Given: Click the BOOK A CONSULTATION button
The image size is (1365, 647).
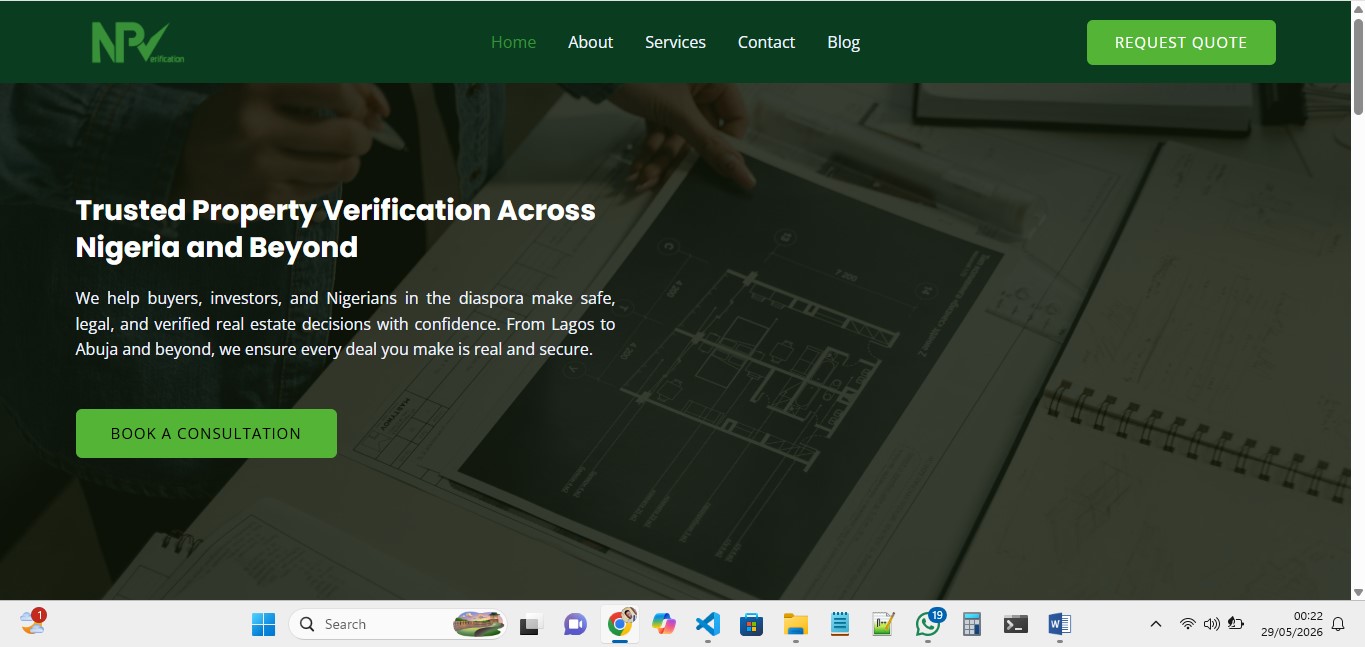Looking at the screenshot, I should 206,433.
